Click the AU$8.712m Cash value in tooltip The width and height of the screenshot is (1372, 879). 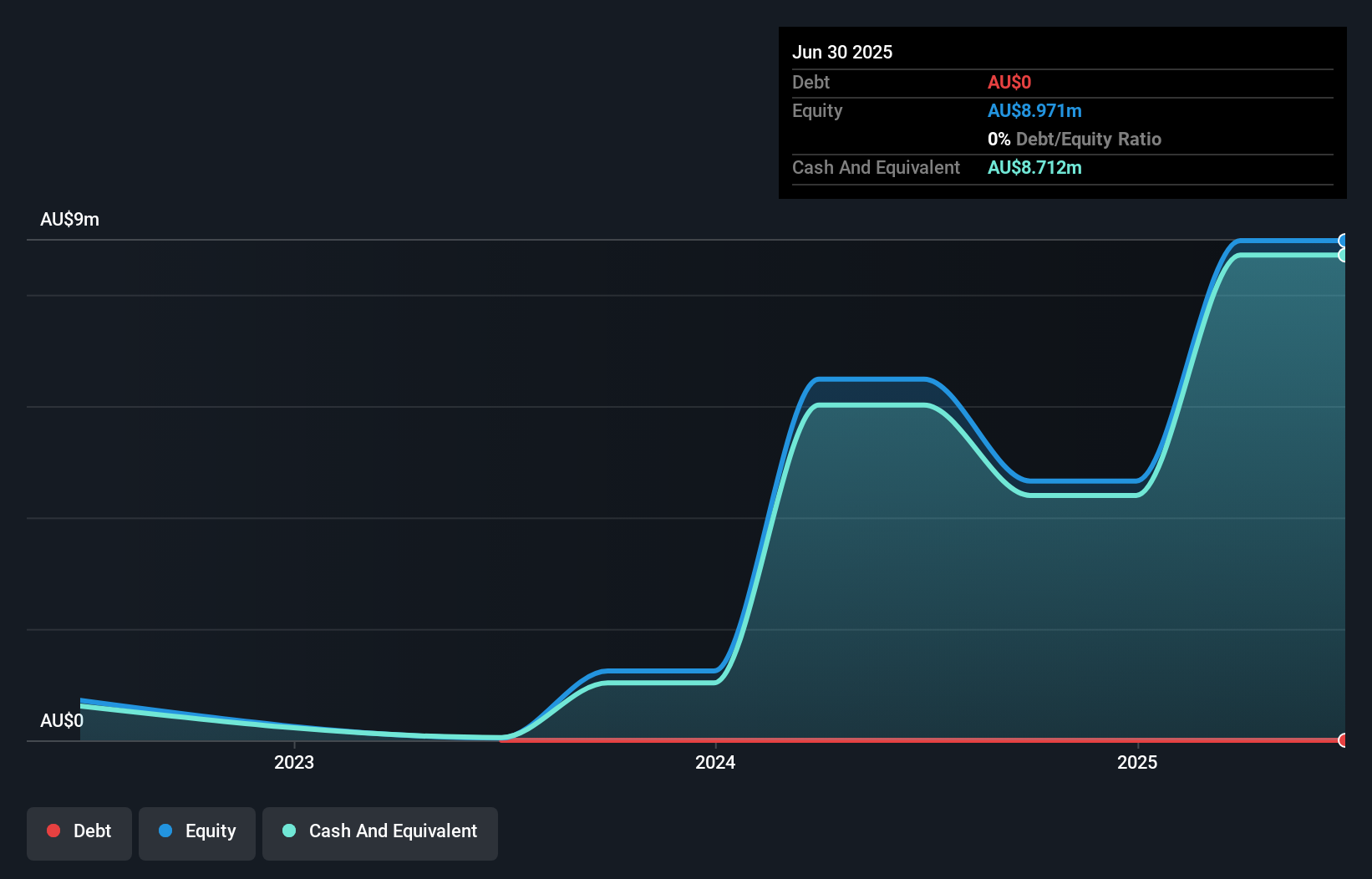pos(1034,167)
